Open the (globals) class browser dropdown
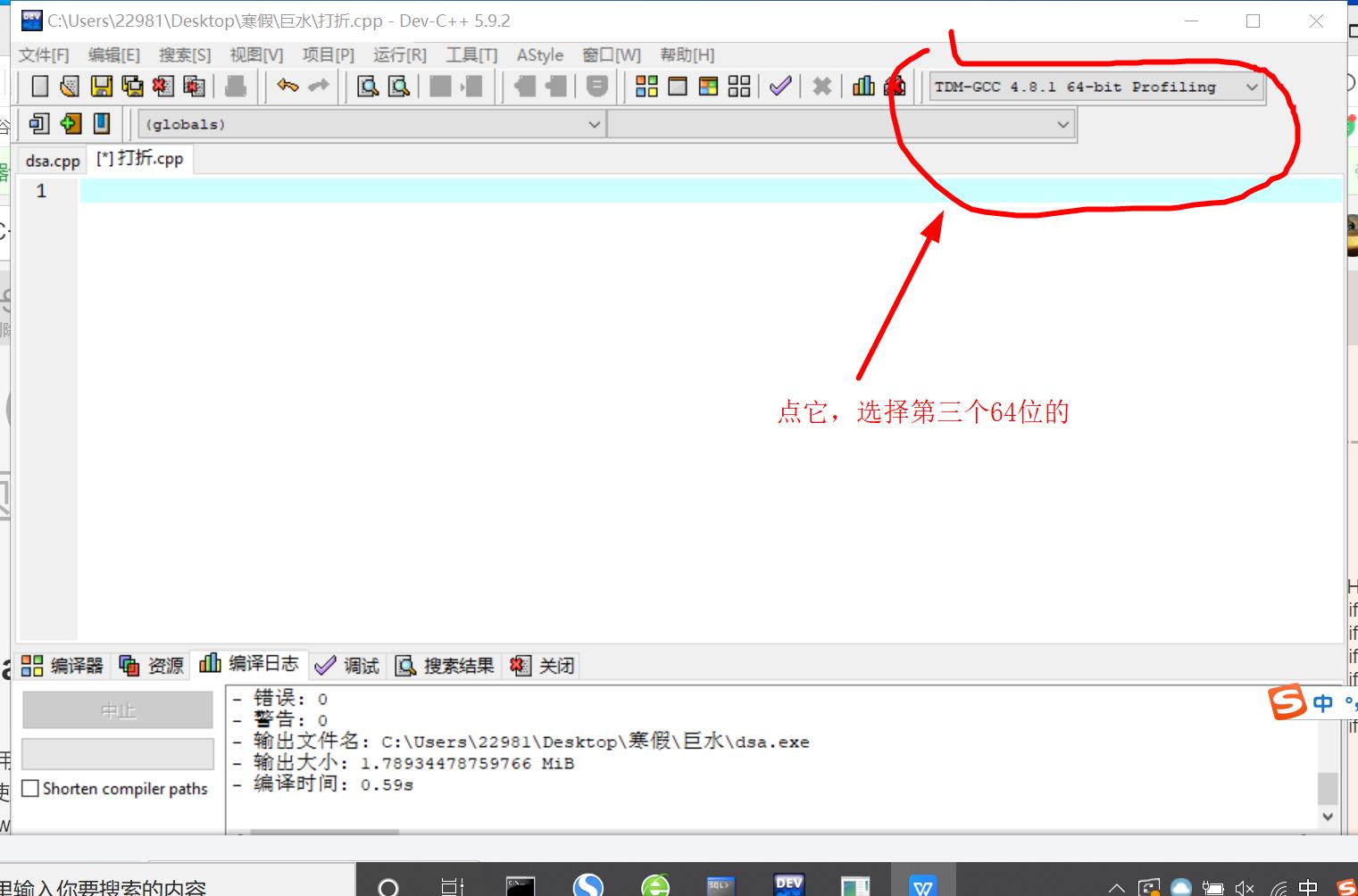The image size is (1358, 896). coord(595,124)
